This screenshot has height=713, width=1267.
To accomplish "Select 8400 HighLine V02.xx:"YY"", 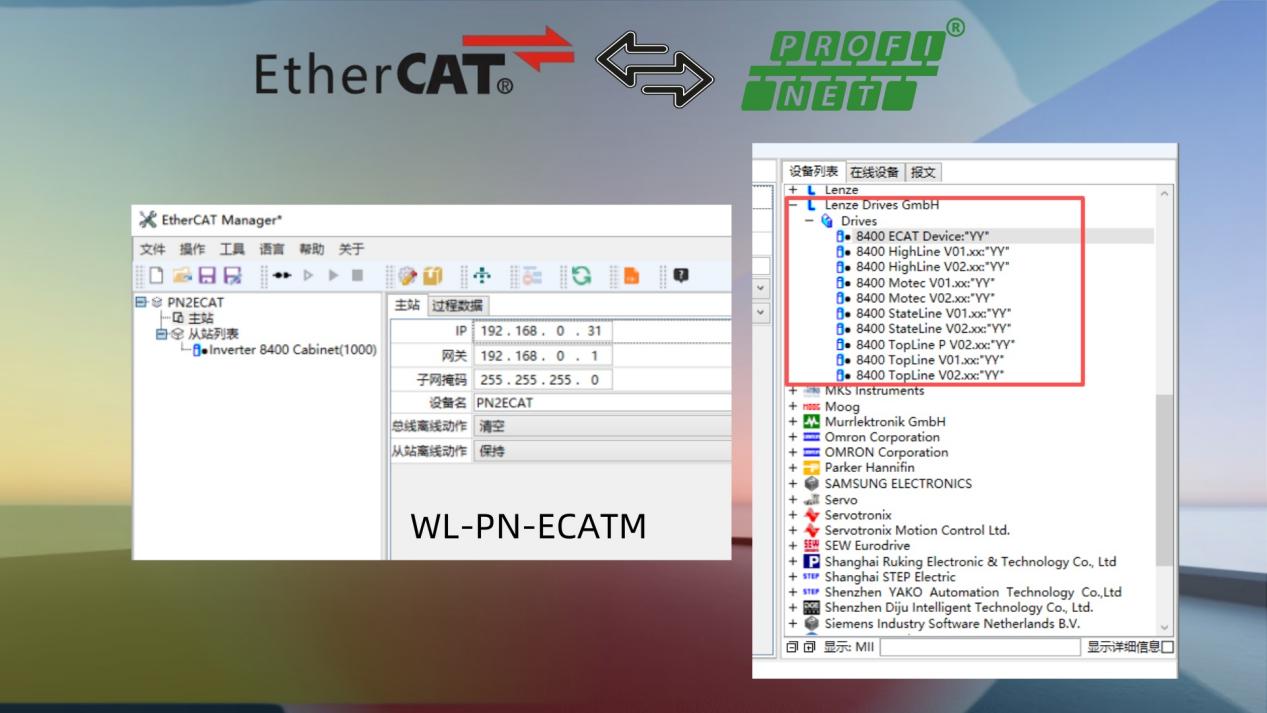I will tap(932, 267).
